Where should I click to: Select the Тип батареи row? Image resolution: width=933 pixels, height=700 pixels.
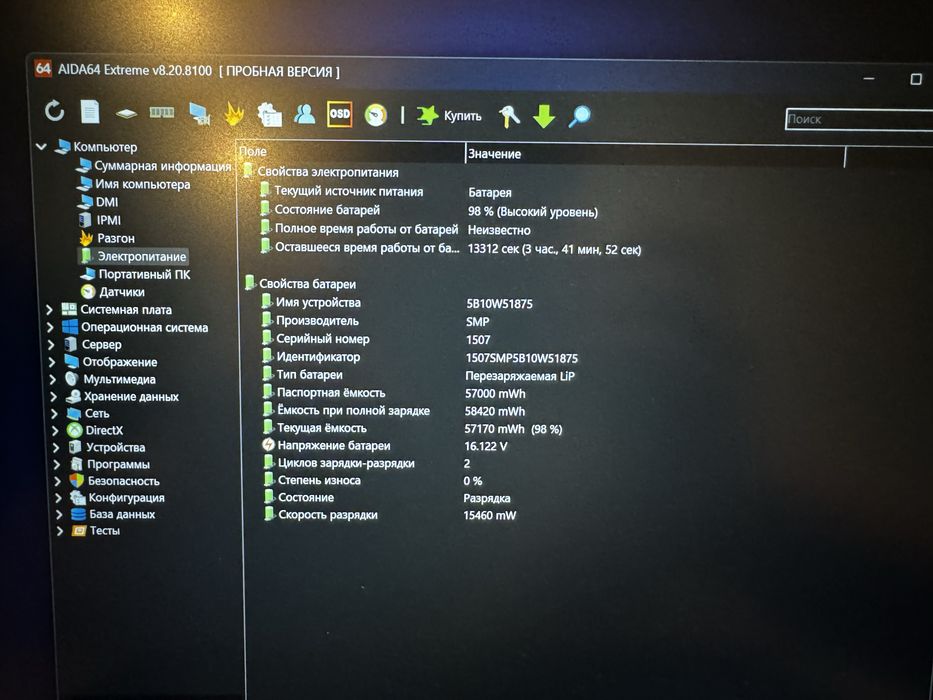[309, 375]
